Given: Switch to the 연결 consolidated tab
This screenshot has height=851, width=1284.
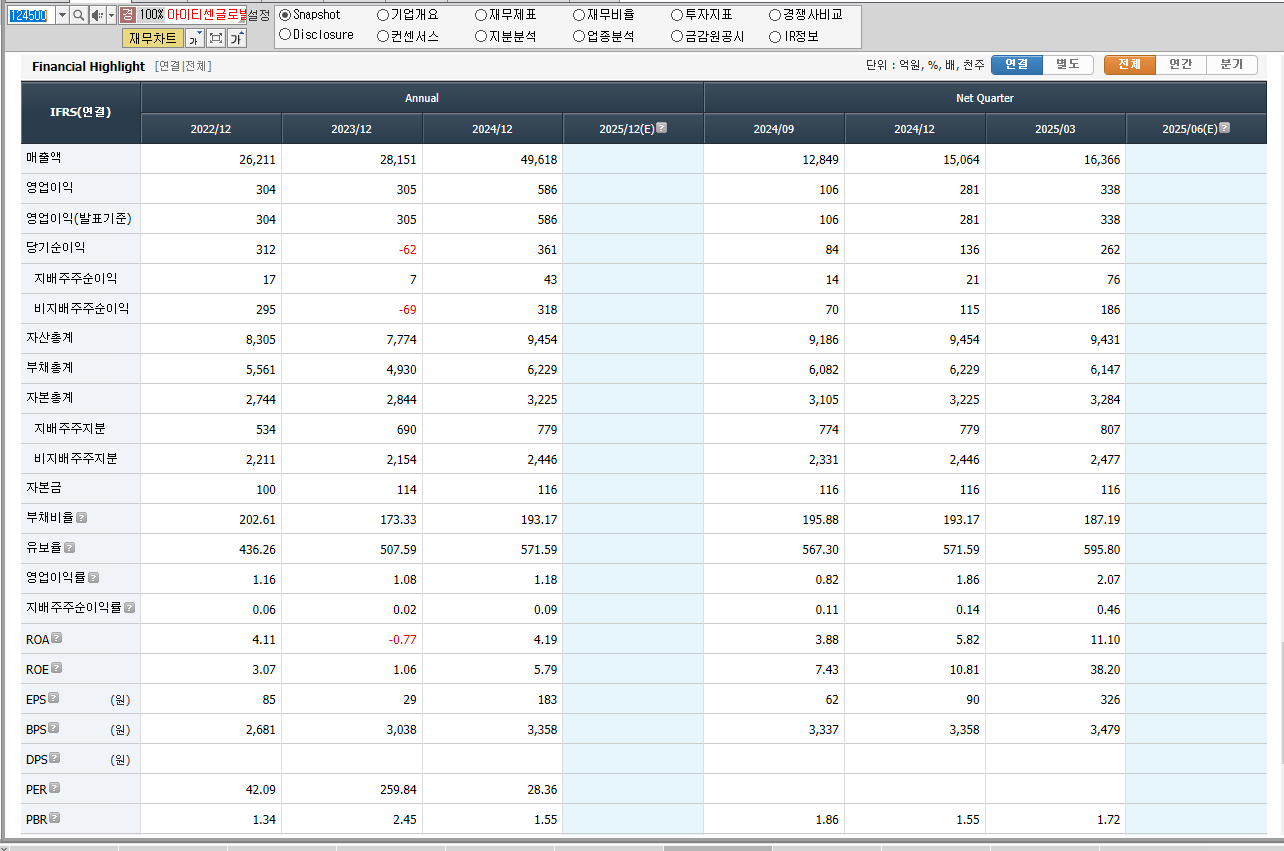Looking at the screenshot, I should tap(1017, 64).
